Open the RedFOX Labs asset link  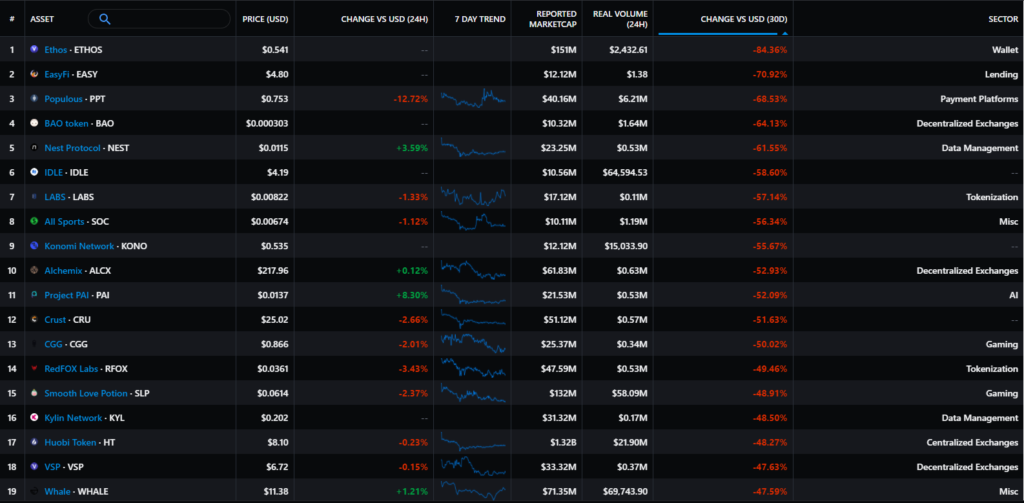click(71, 369)
